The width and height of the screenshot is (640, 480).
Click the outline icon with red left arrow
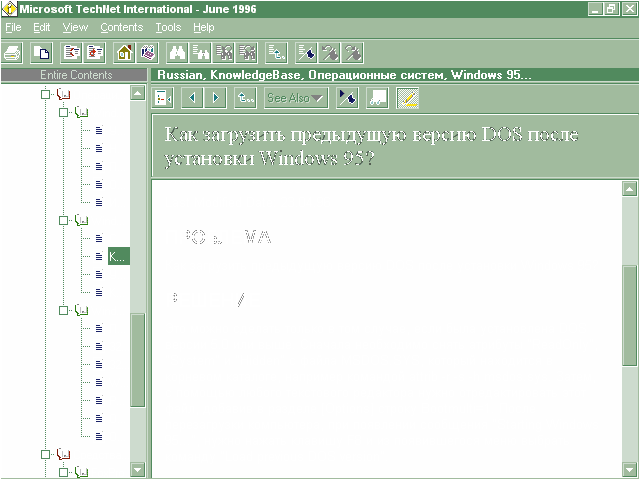[x=71, y=53]
